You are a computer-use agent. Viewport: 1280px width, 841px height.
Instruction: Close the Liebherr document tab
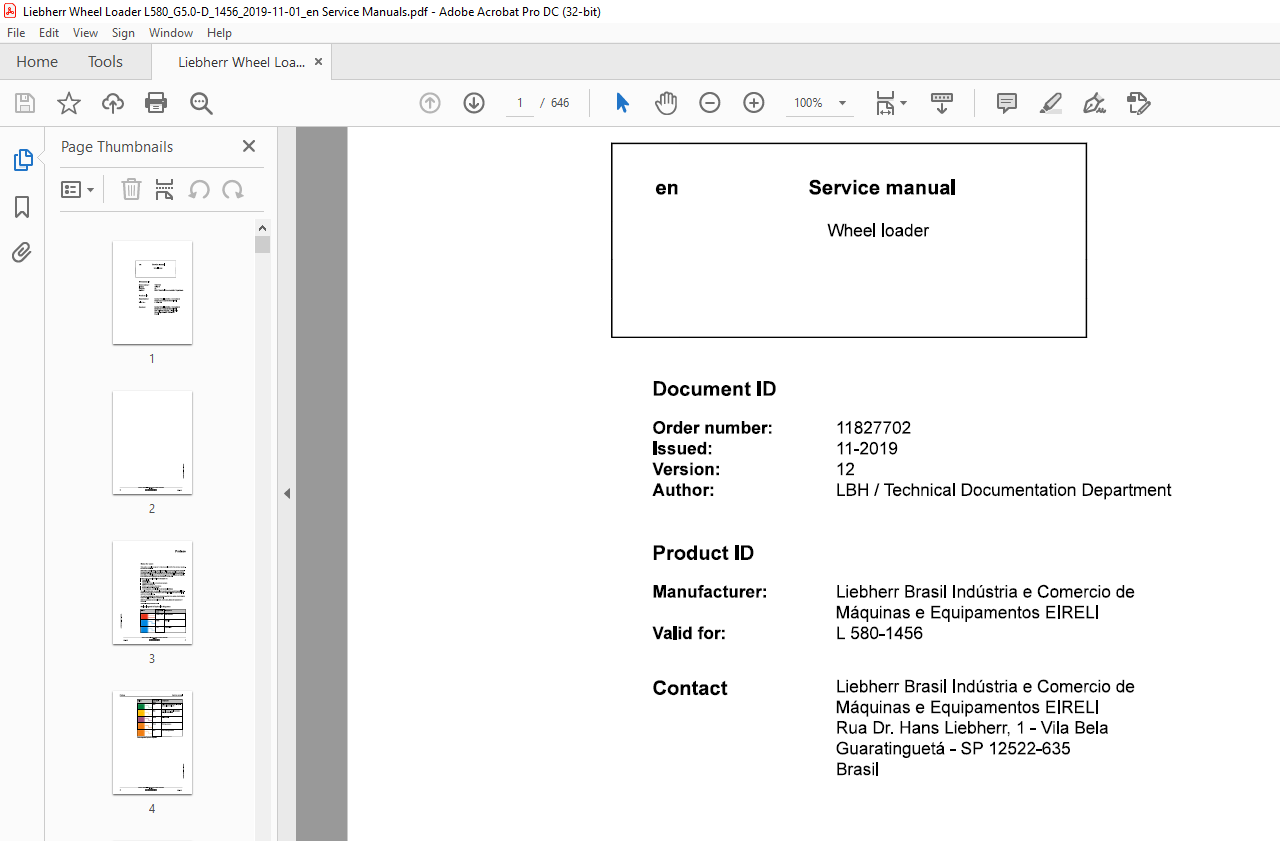coord(318,62)
